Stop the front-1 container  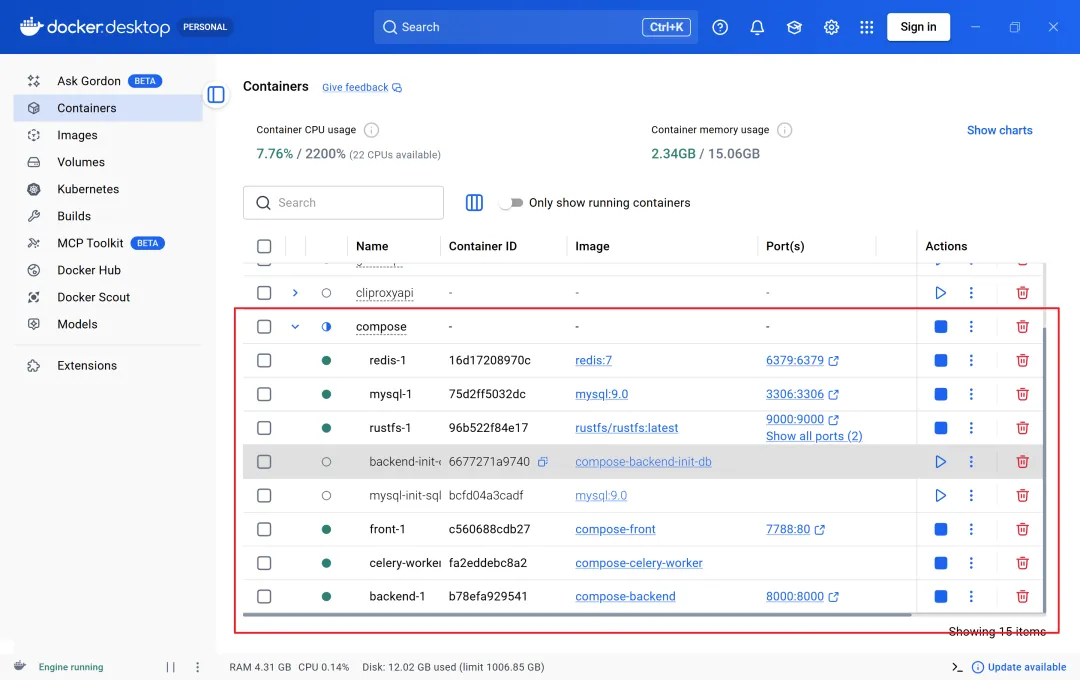point(940,529)
